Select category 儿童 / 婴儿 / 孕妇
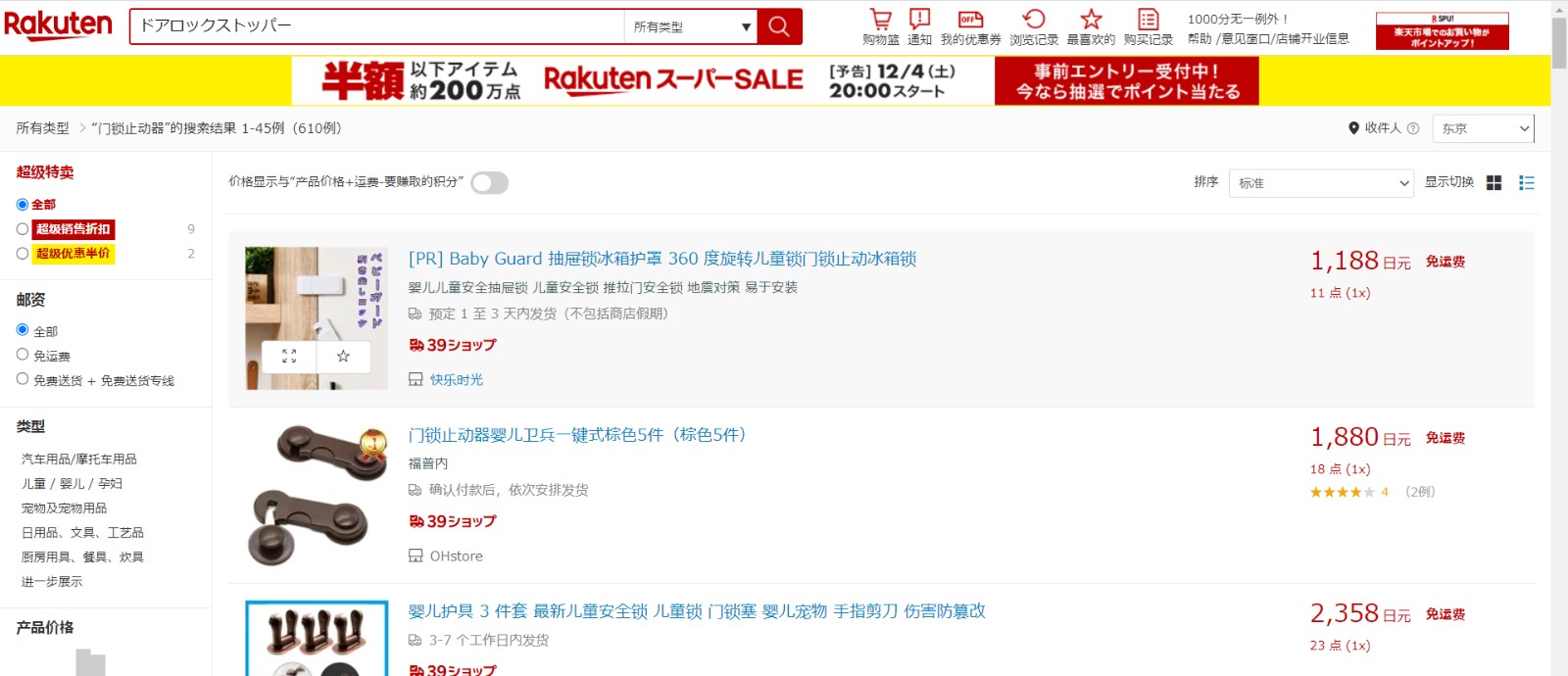1568x676 pixels. point(73,484)
